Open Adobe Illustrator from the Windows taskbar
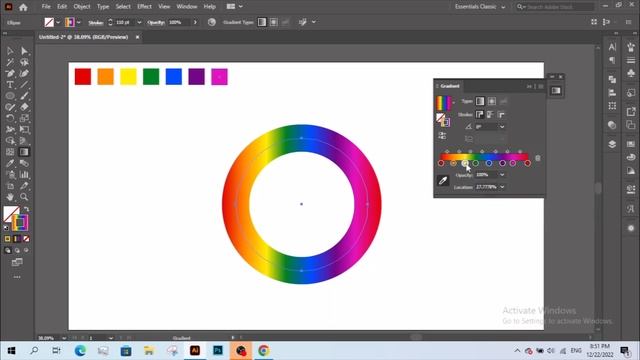The image size is (640, 360). [195, 351]
